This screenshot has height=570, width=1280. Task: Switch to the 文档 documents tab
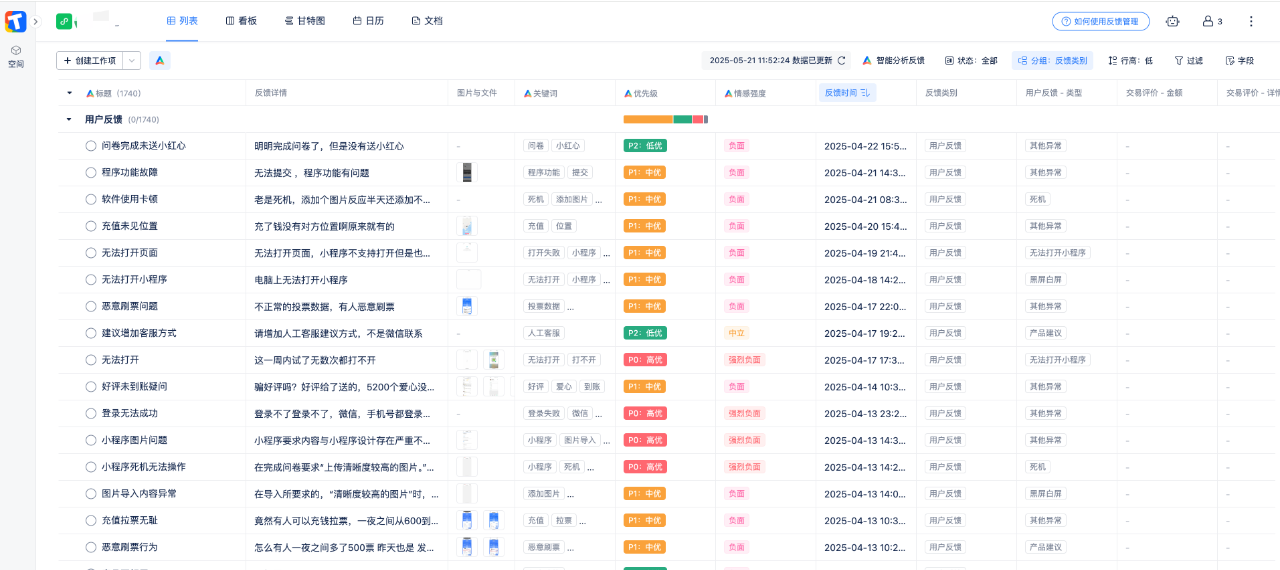[x=427, y=21]
